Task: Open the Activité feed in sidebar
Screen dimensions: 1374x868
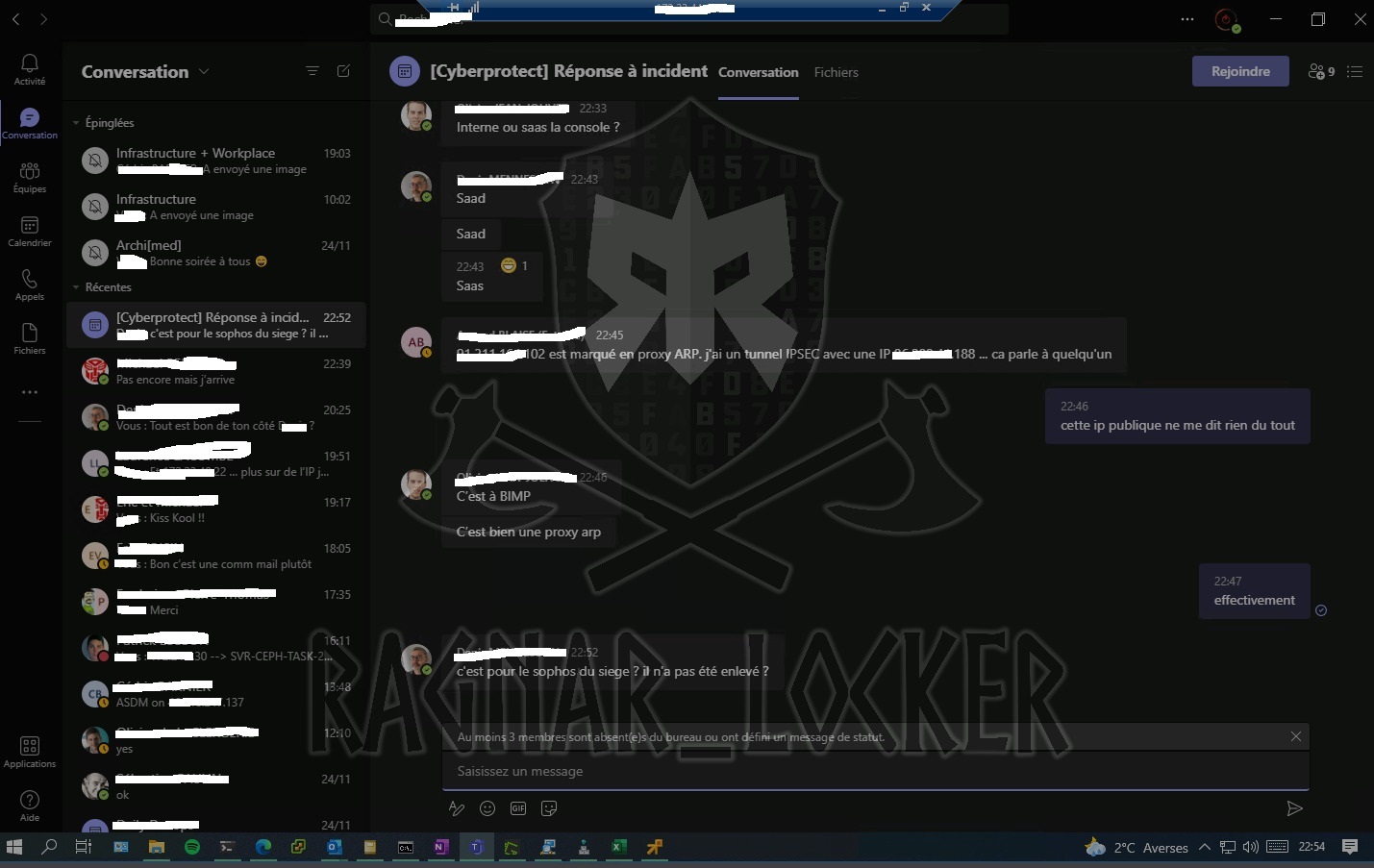Action: click(30, 69)
